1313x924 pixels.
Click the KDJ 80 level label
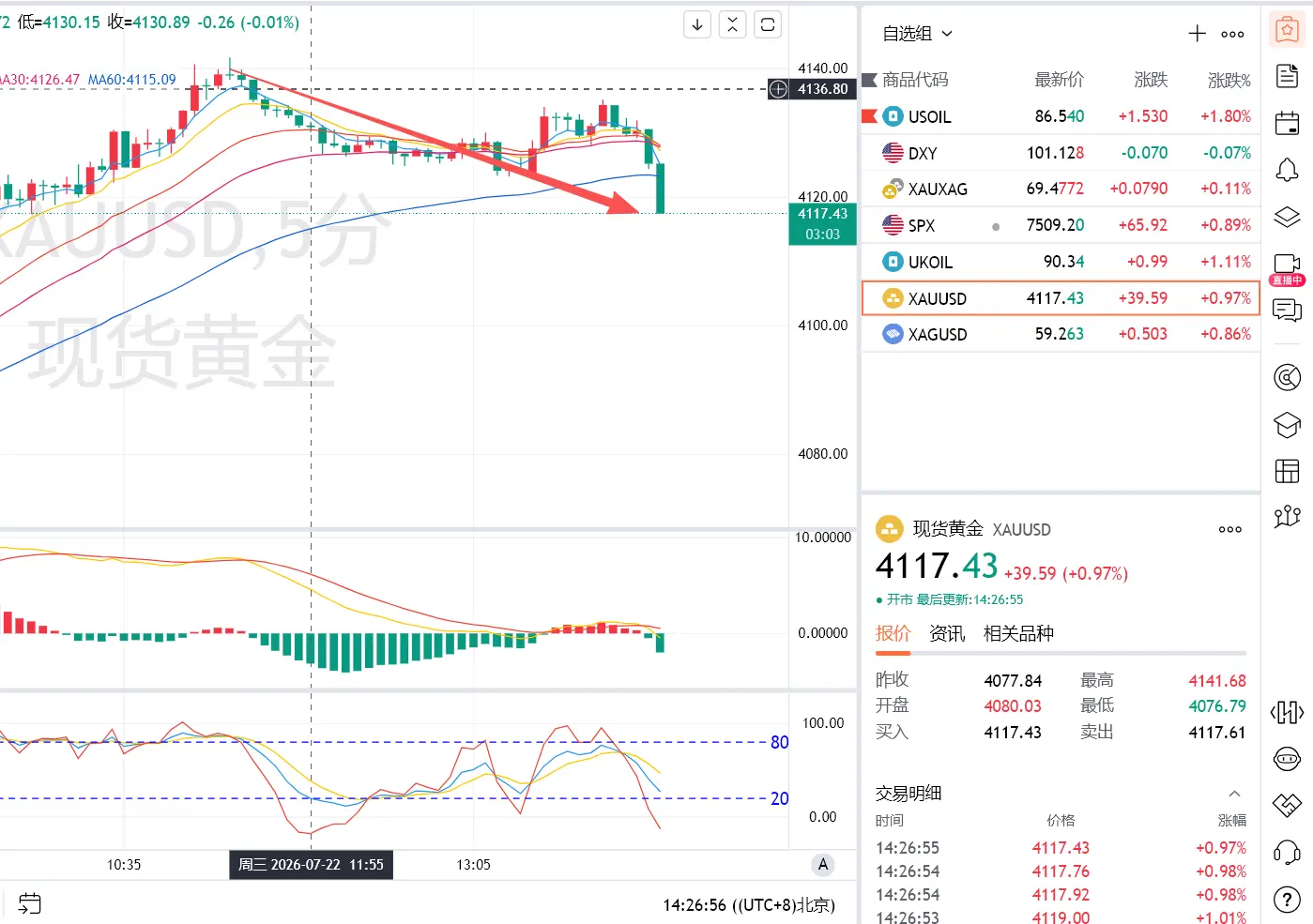point(779,742)
